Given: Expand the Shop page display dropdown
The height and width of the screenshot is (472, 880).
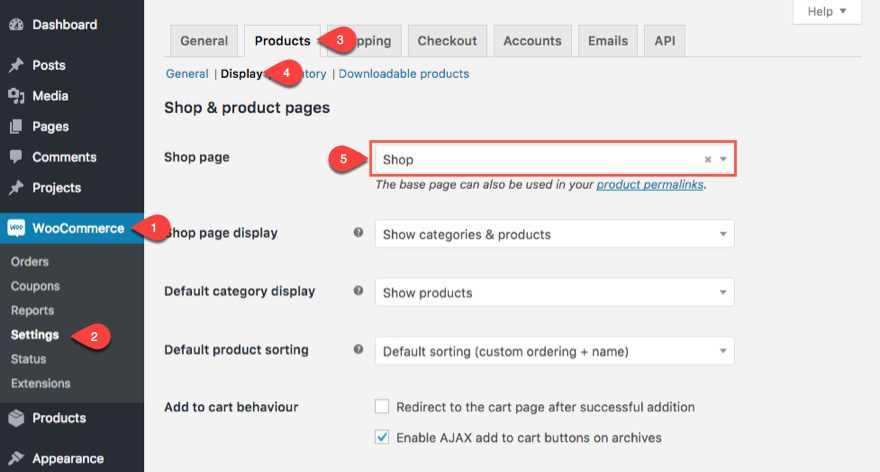Looking at the screenshot, I should tap(557, 234).
